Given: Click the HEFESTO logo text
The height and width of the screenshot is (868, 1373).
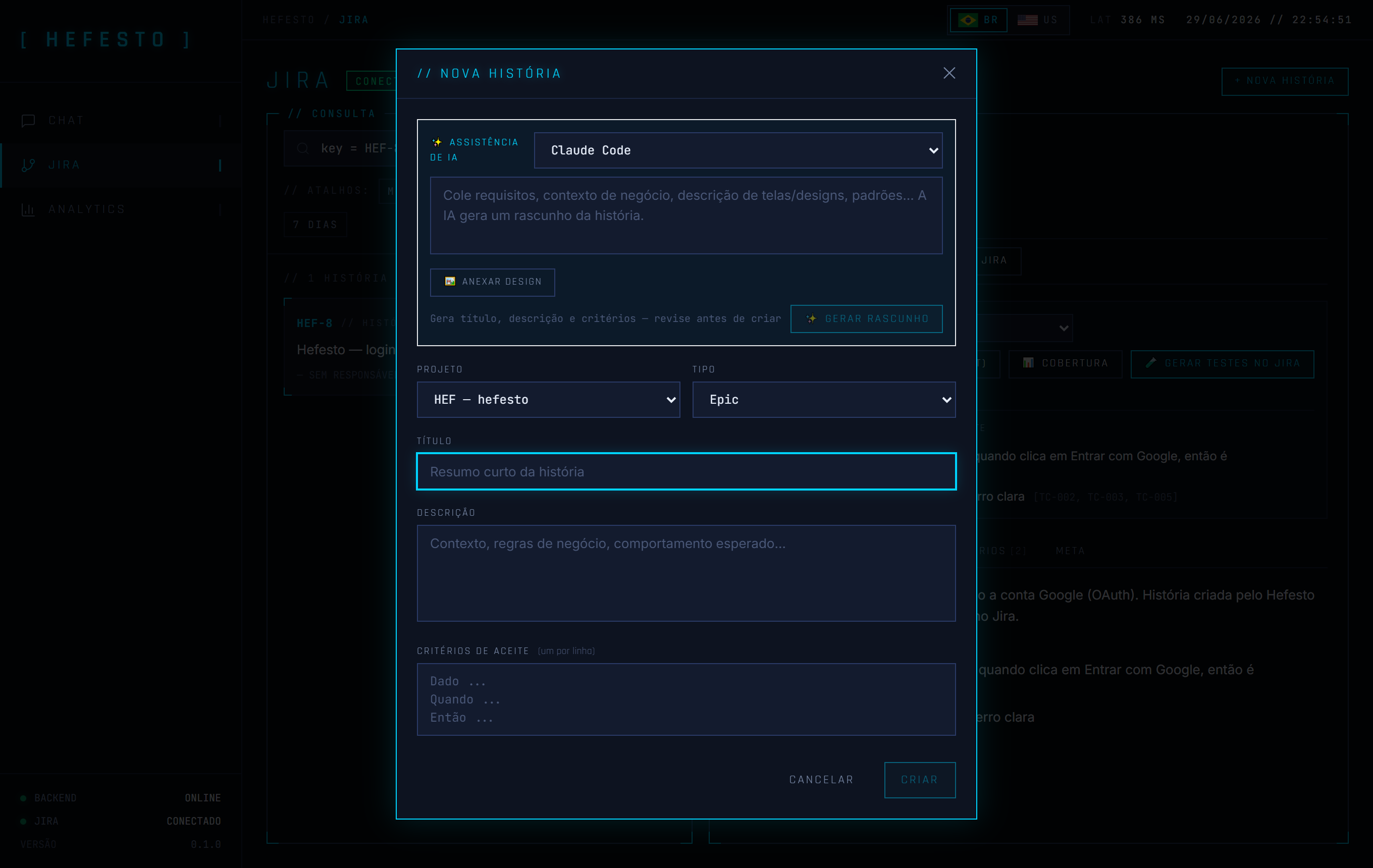Looking at the screenshot, I should tap(106, 39).
